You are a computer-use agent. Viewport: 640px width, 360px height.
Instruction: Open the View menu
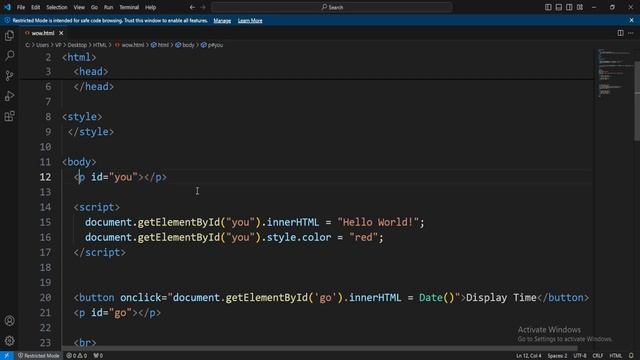point(79,7)
